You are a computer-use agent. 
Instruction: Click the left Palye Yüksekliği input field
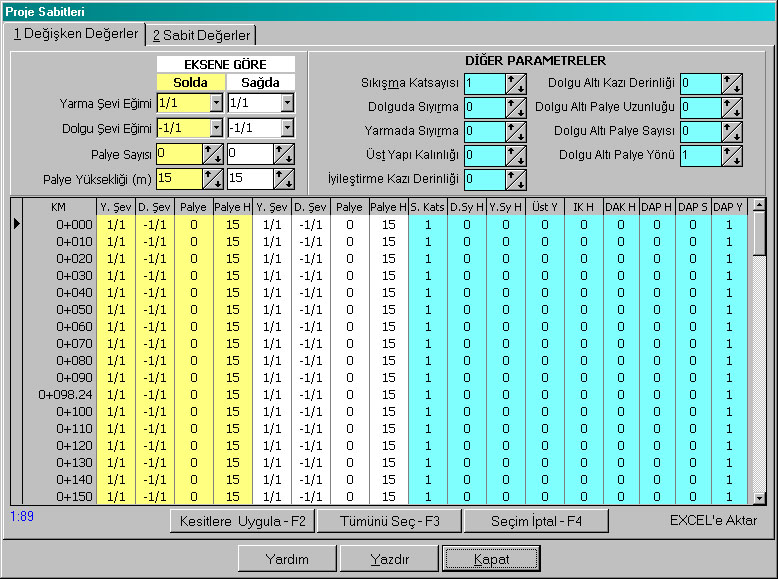[x=179, y=179]
